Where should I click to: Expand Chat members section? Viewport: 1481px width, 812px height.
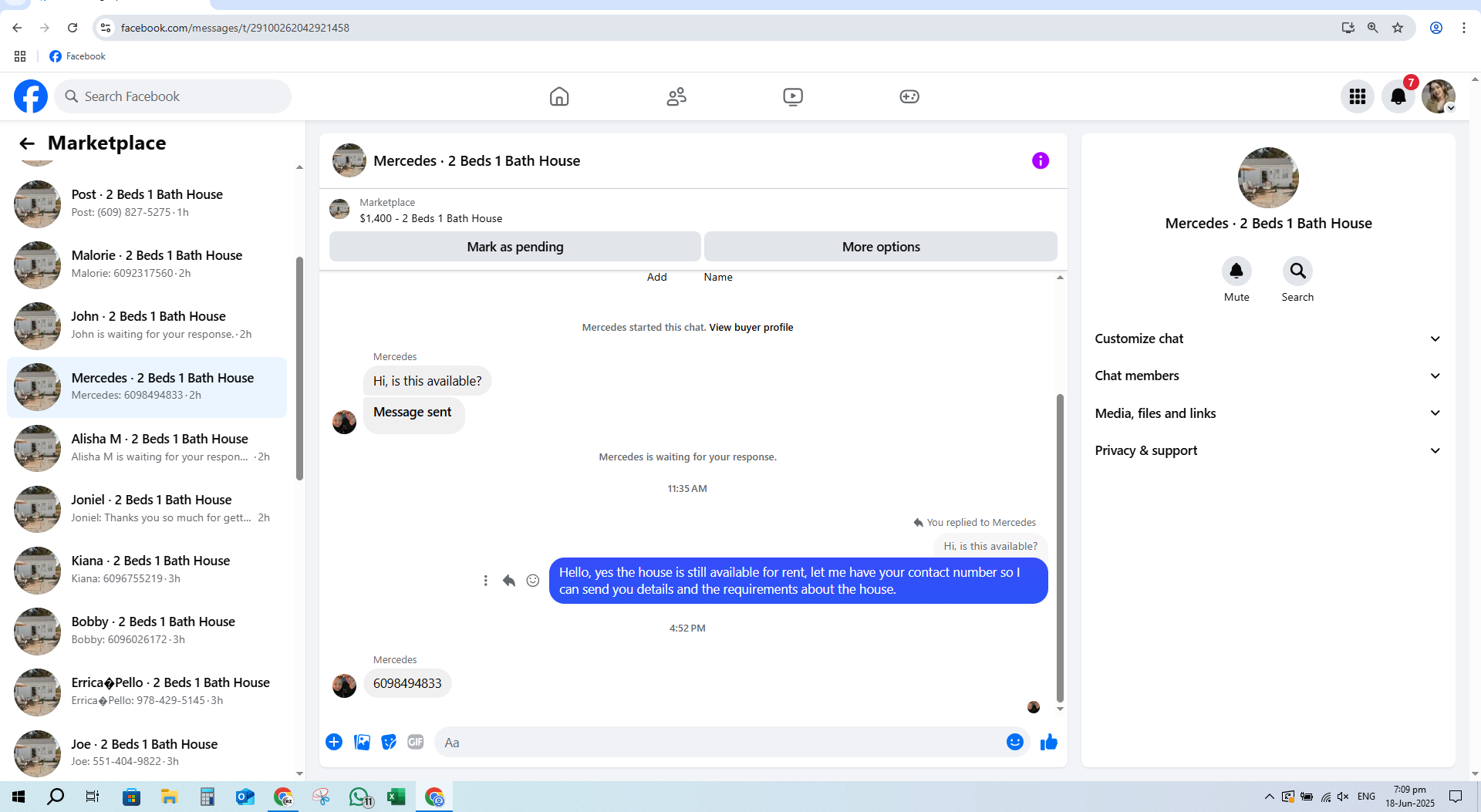(1268, 376)
